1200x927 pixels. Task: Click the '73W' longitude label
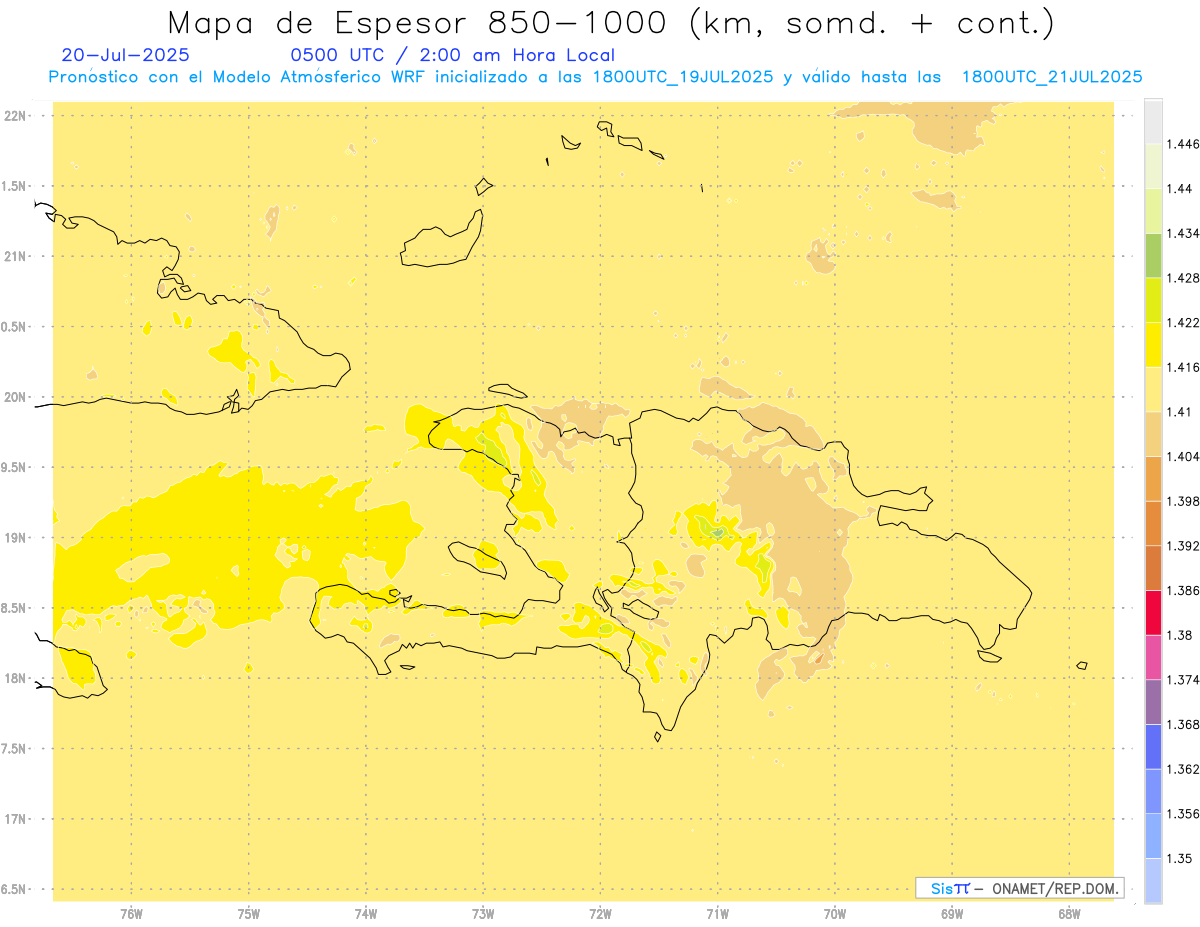pyautogui.click(x=483, y=914)
